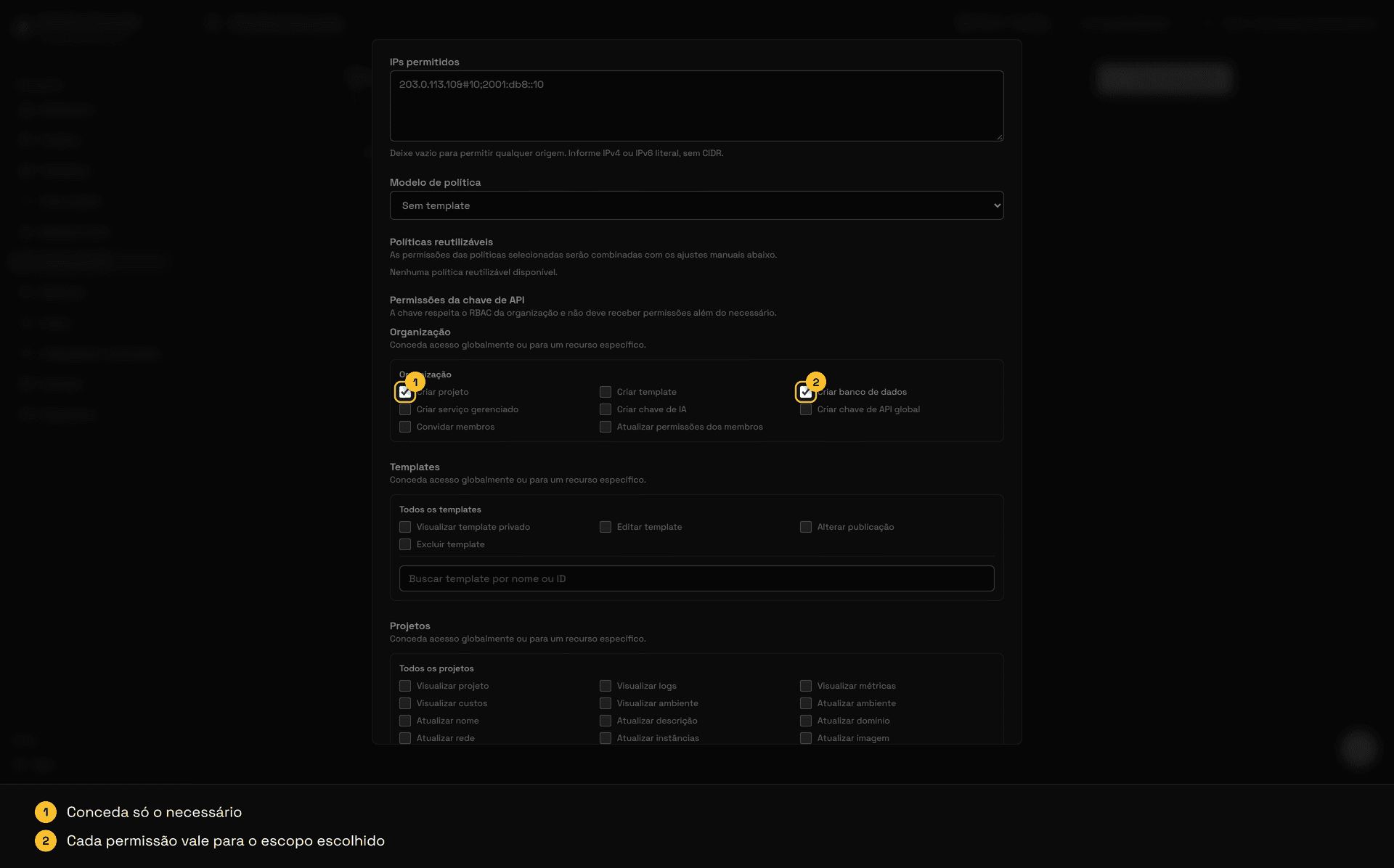
Task: Check Visualizar logs permission
Action: (606, 686)
